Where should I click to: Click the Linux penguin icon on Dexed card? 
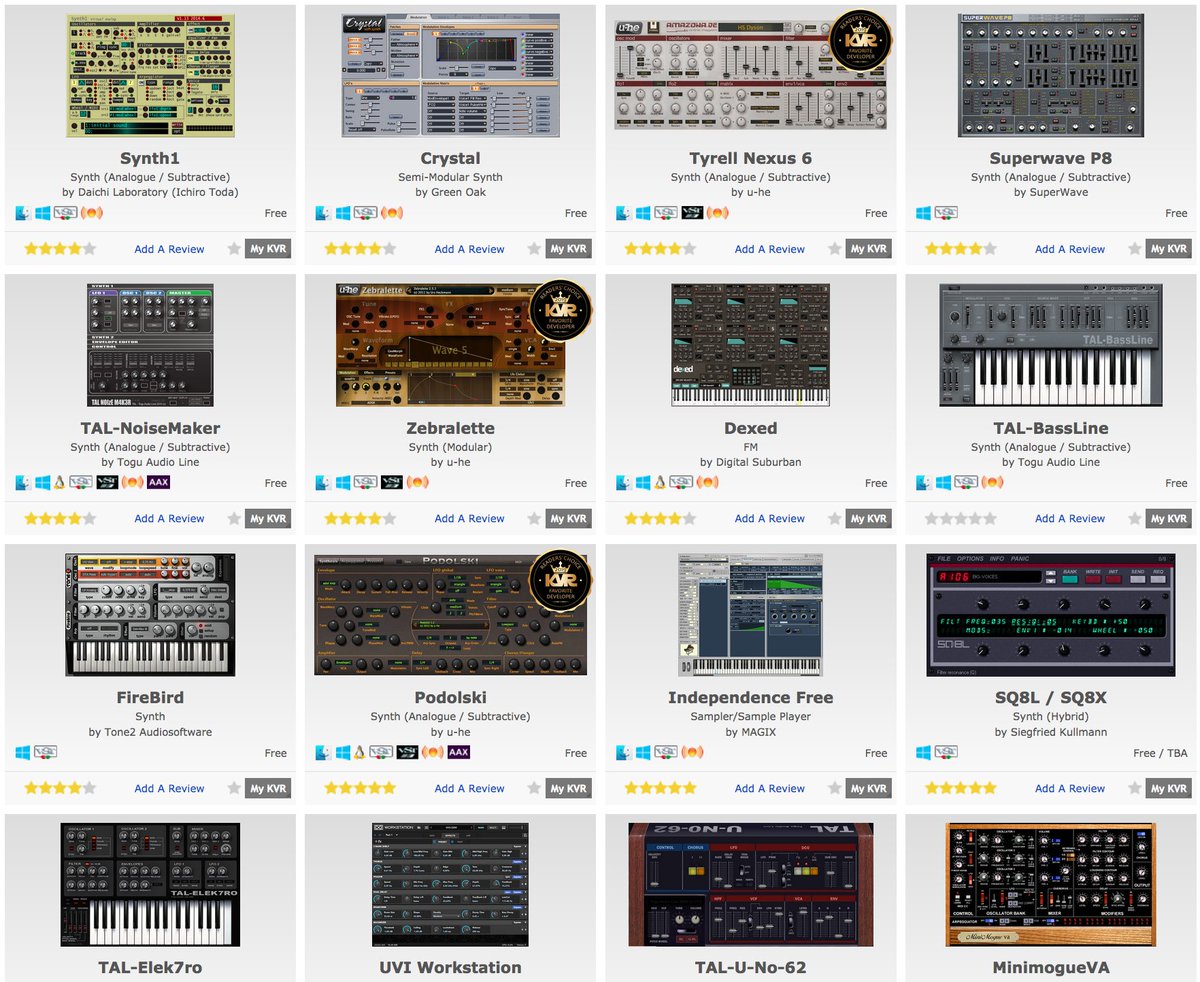click(x=660, y=483)
